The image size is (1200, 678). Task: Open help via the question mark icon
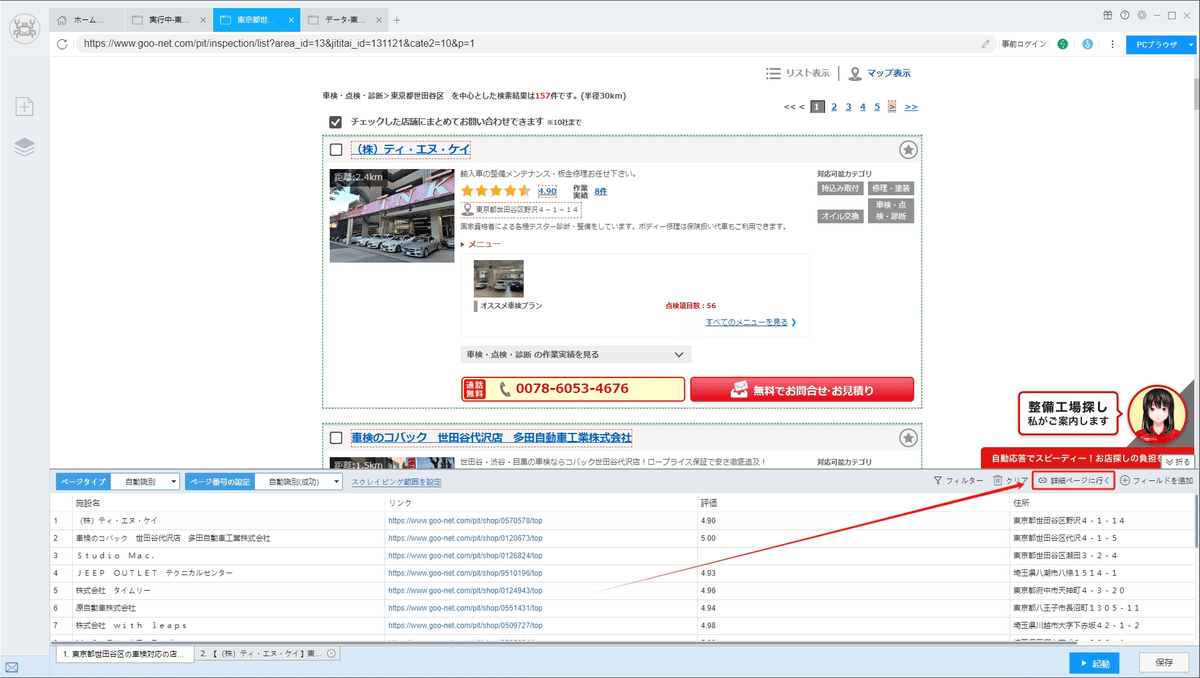tap(1125, 15)
